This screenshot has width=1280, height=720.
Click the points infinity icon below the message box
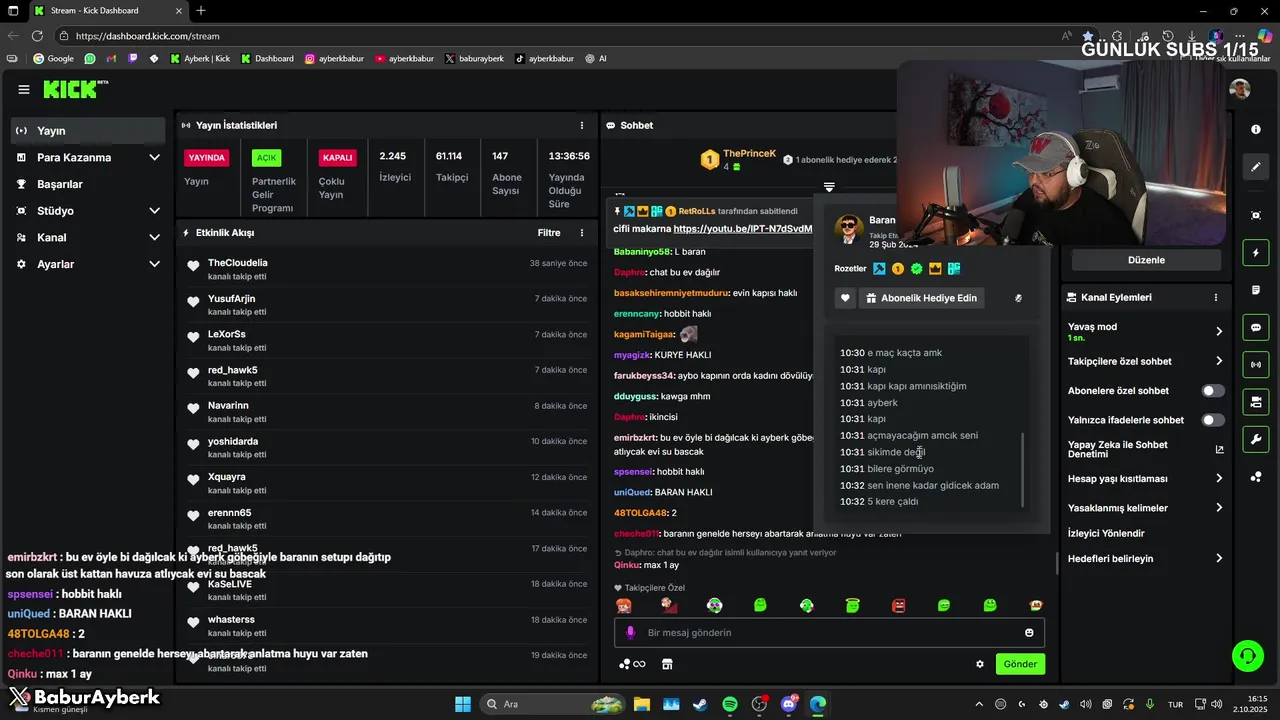pos(632,664)
